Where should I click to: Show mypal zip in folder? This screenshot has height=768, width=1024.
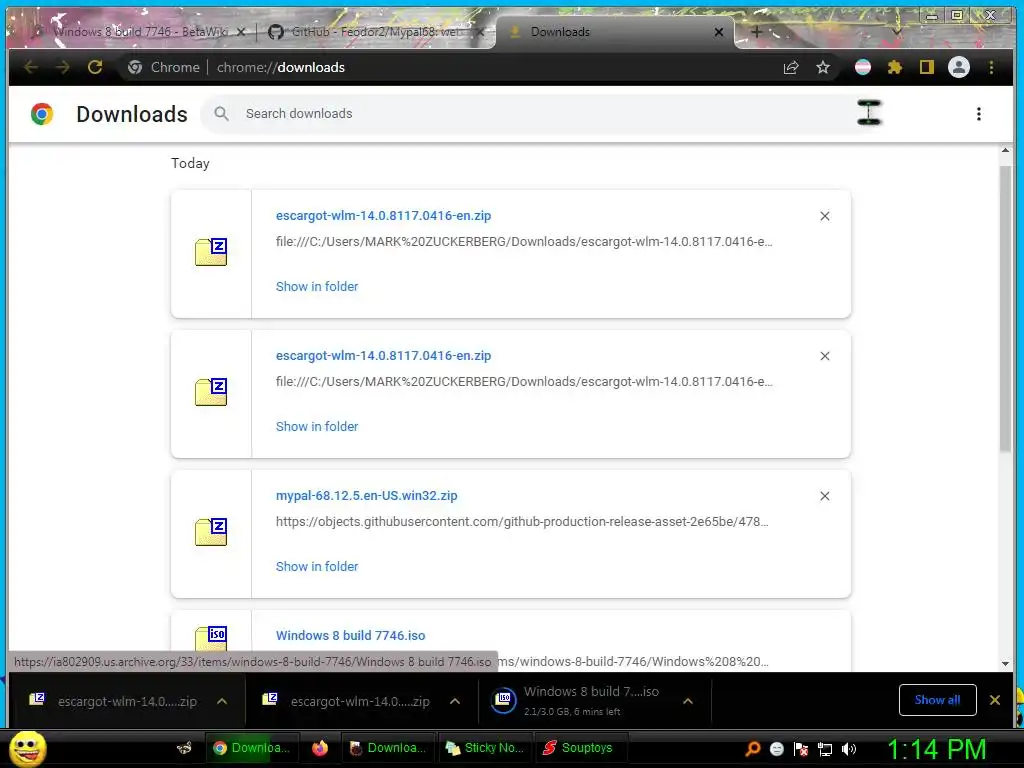point(317,567)
